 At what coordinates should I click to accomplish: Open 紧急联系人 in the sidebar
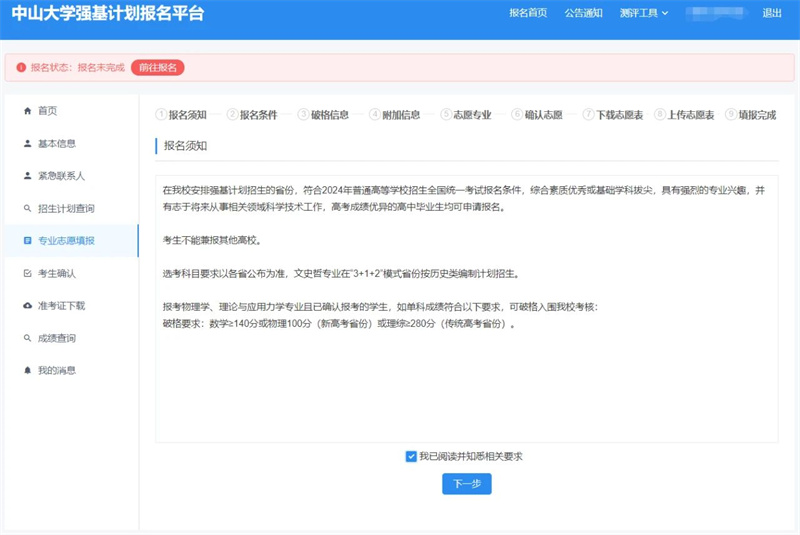pos(71,176)
